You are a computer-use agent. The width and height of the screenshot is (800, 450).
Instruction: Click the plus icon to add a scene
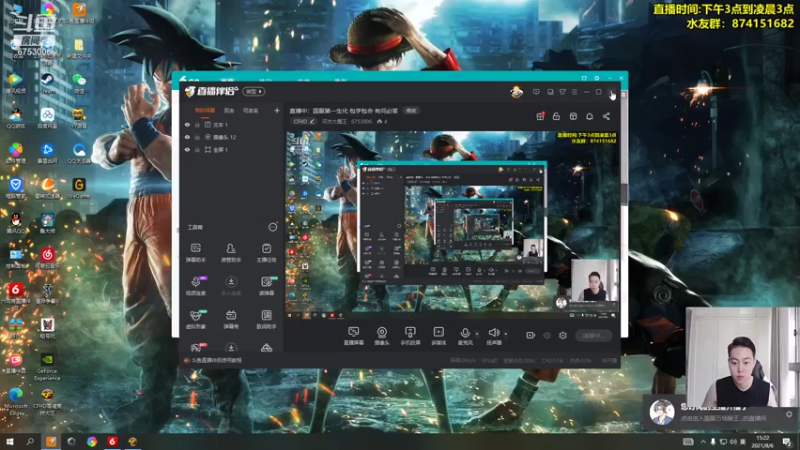(277, 110)
